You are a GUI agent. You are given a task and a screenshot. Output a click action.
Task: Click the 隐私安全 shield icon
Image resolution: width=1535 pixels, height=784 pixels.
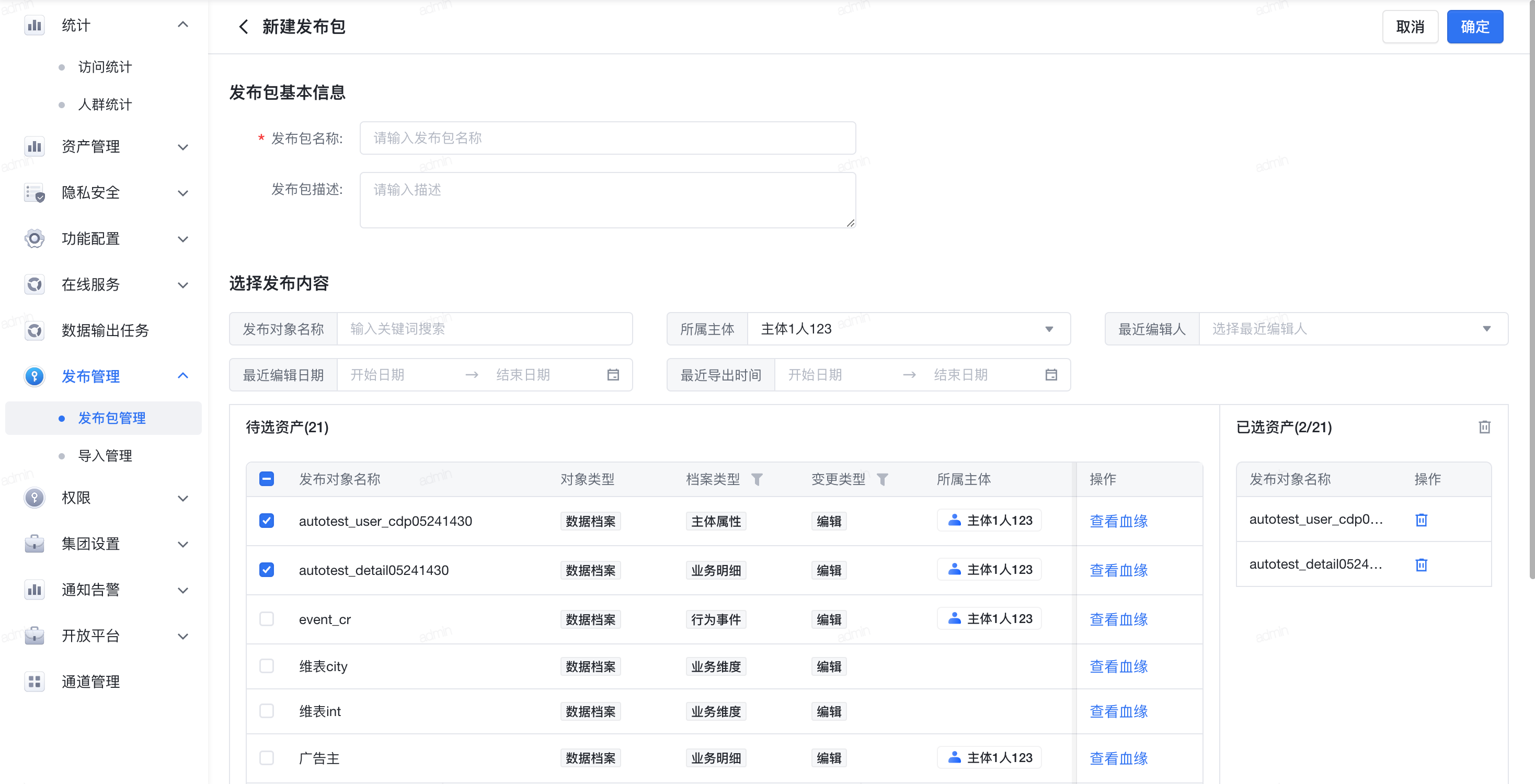coord(35,192)
